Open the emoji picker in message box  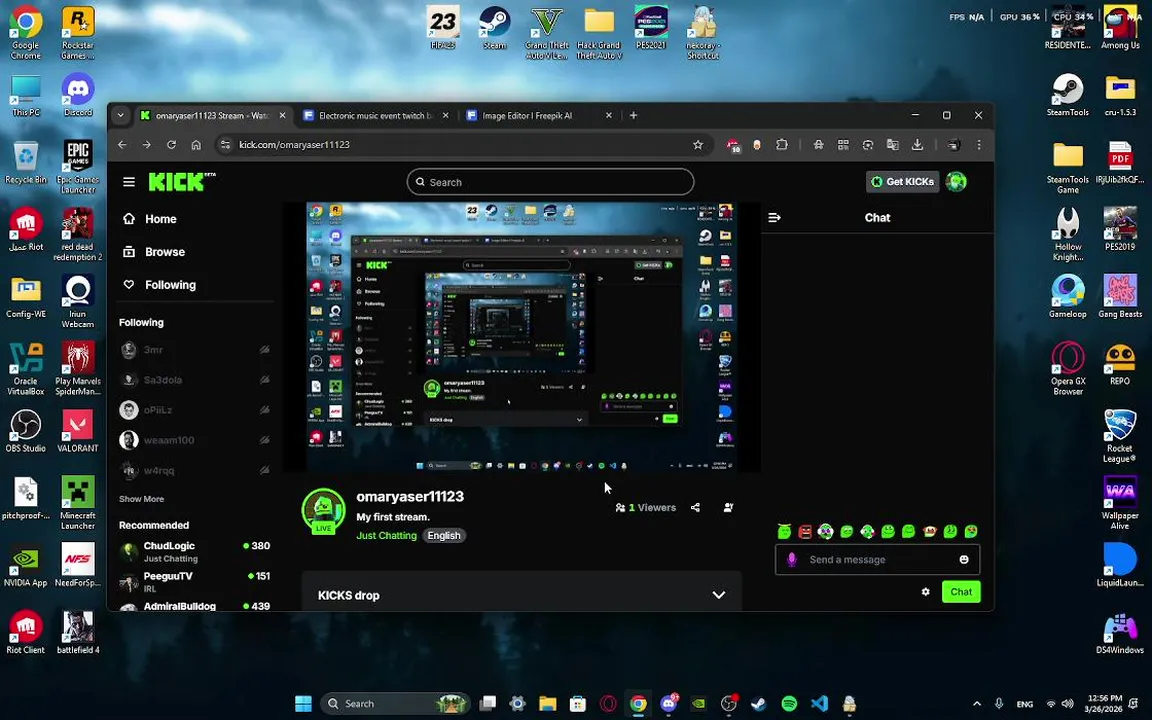click(964, 560)
